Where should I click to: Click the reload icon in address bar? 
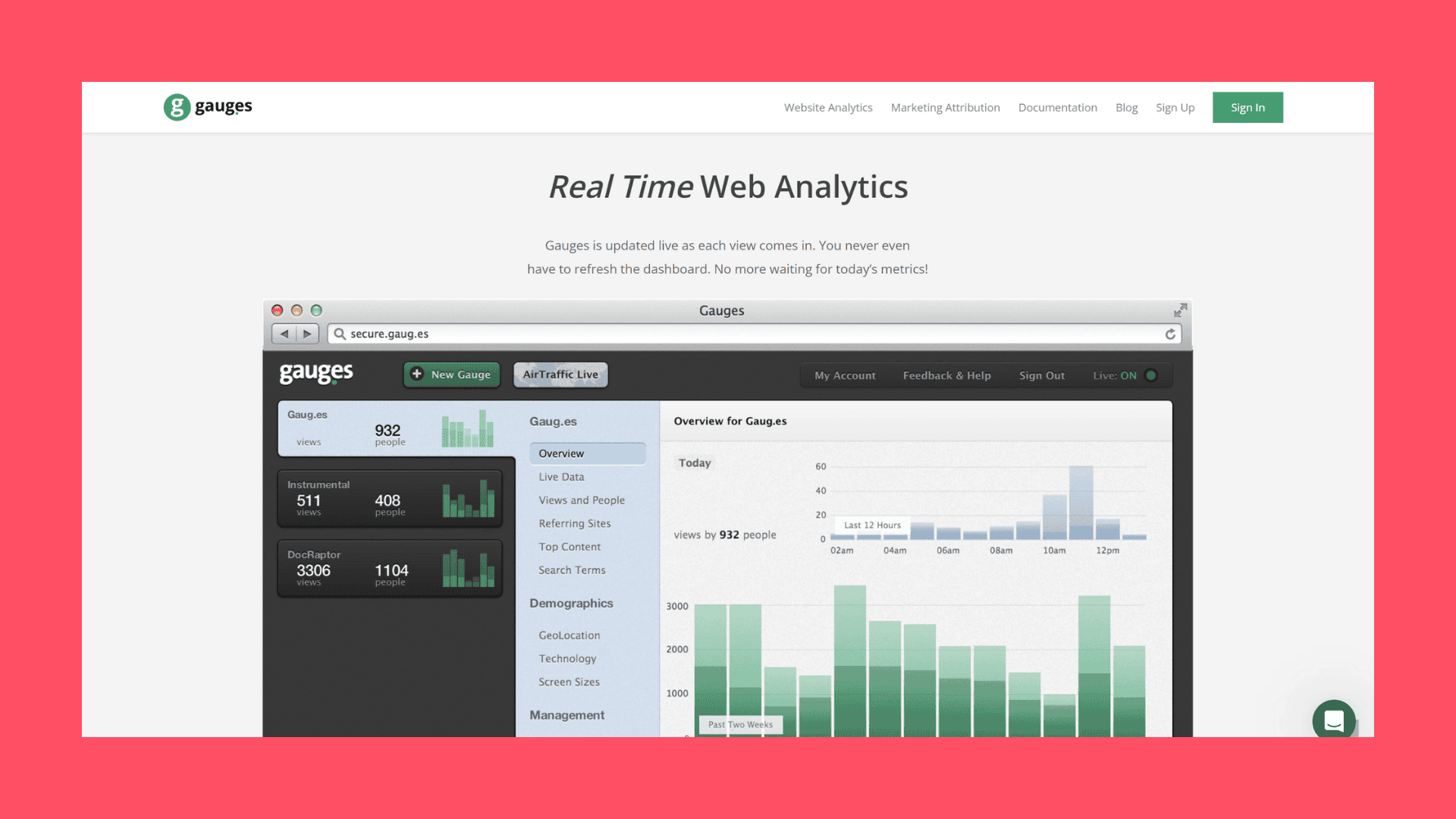pyautogui.click(x=1170, y=334)
